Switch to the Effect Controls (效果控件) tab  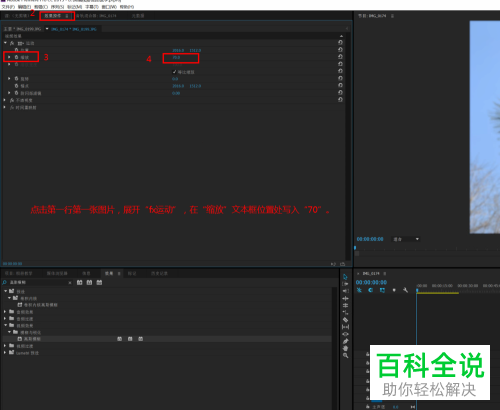[53, 16]
